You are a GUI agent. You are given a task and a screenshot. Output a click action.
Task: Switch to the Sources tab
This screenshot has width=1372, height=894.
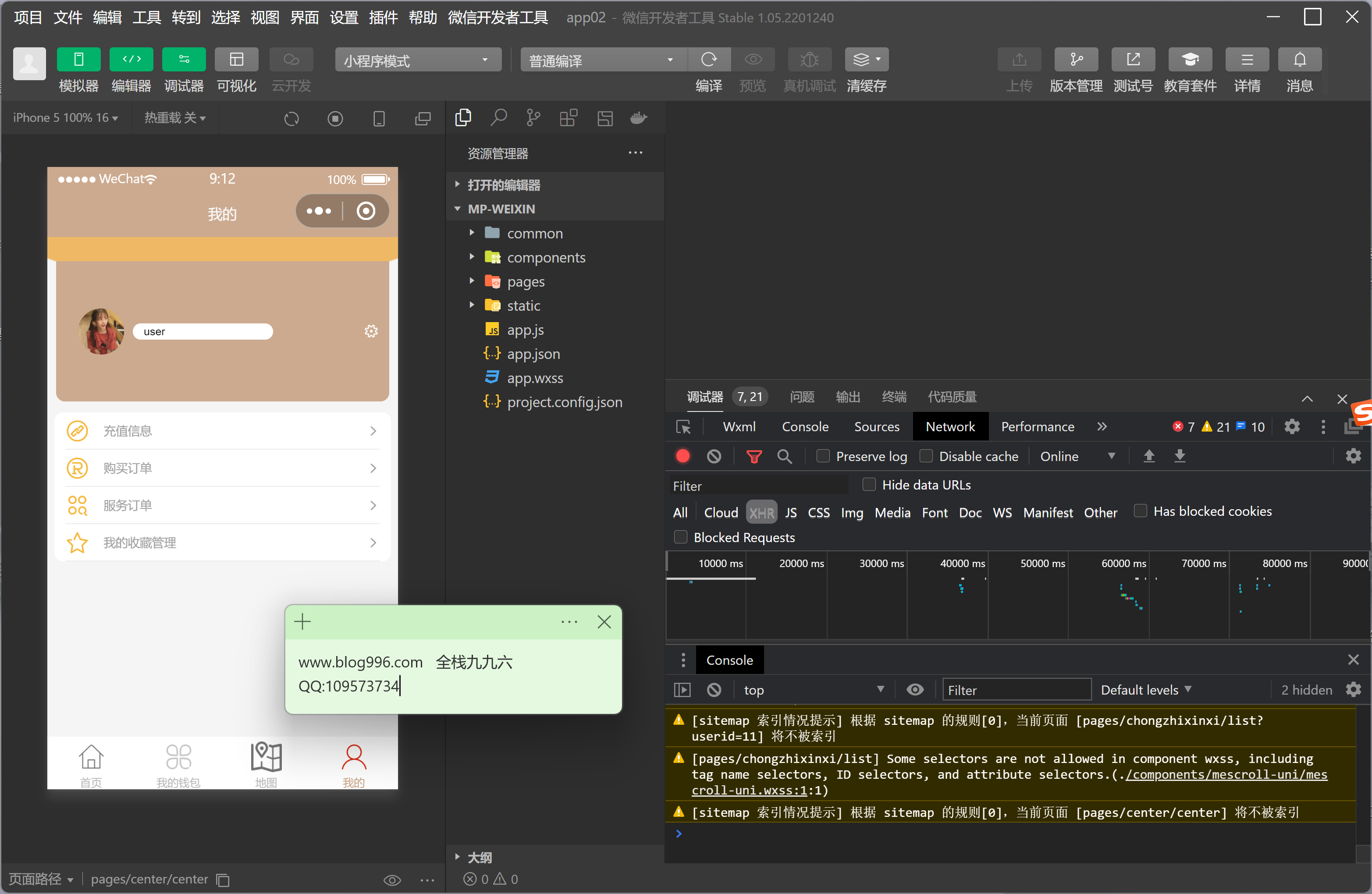point(876,426)
